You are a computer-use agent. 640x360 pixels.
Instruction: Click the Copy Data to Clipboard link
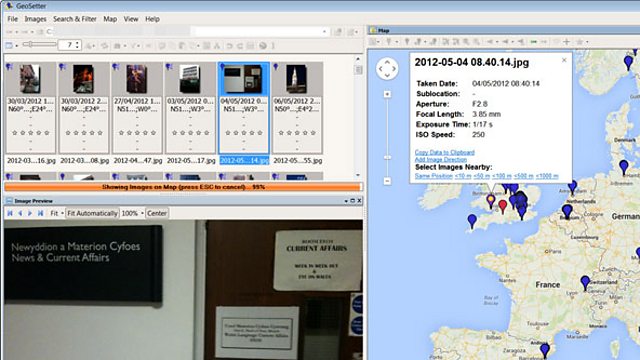(x=444, y=152)
